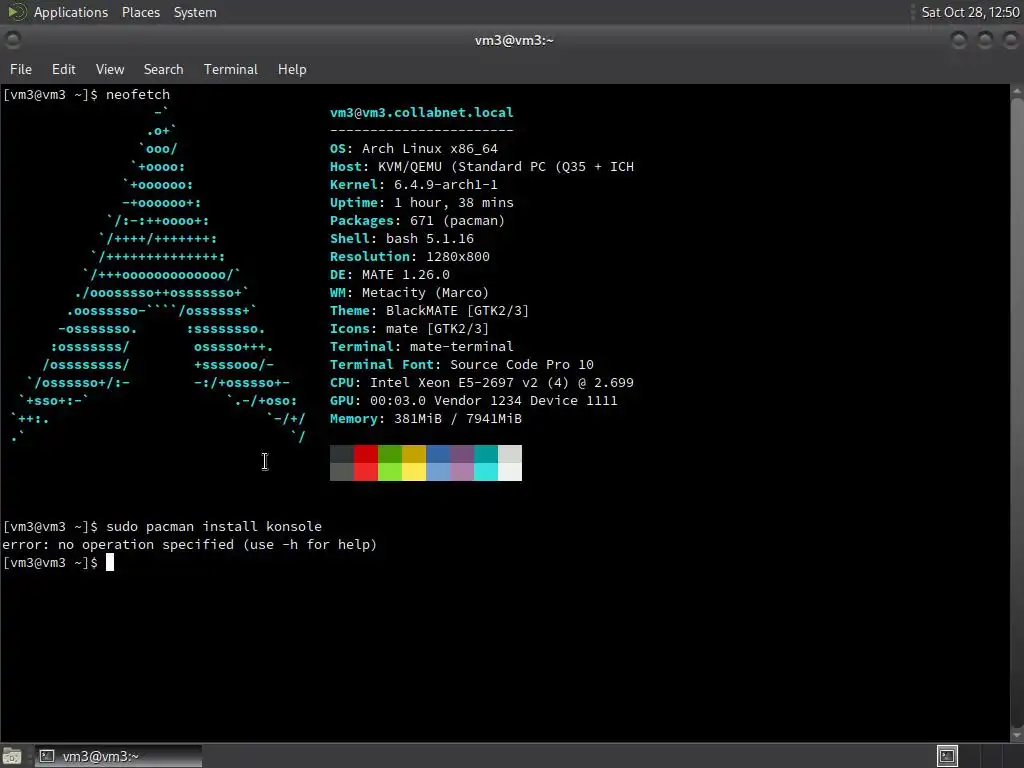Click the DE: MATE 1.26.0 line

[x=390, y=274]
